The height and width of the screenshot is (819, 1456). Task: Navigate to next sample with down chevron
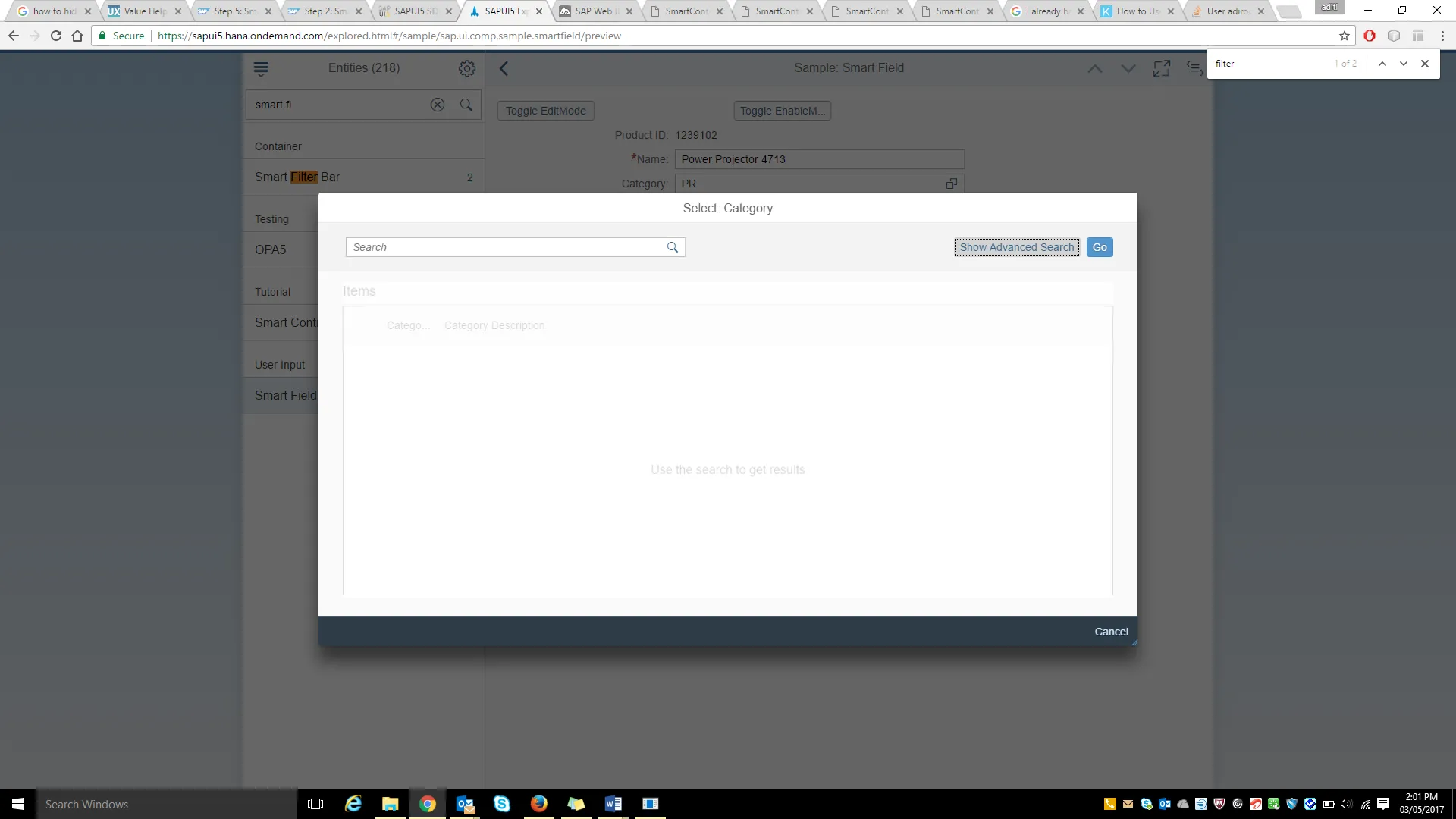click(x=1128, y=68)
